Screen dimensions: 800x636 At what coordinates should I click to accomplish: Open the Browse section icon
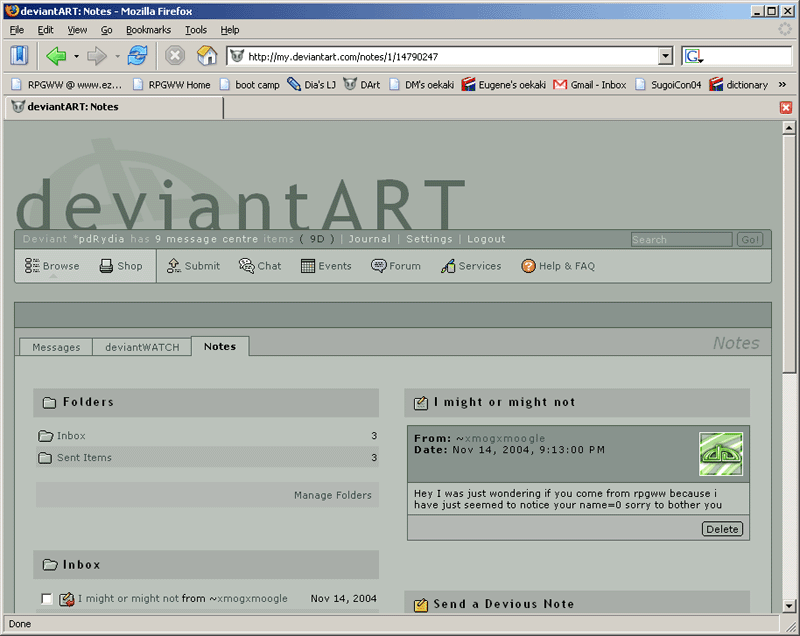pyautogui.click(x=32, y=266)
